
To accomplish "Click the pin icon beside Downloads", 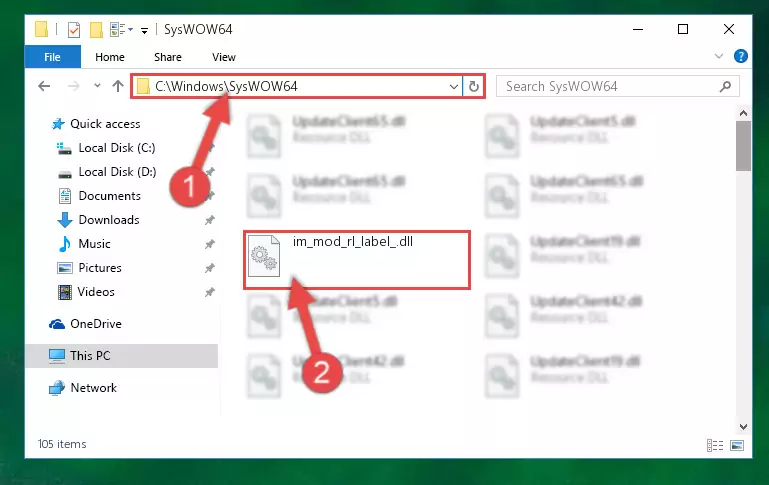I will (209, 220).
